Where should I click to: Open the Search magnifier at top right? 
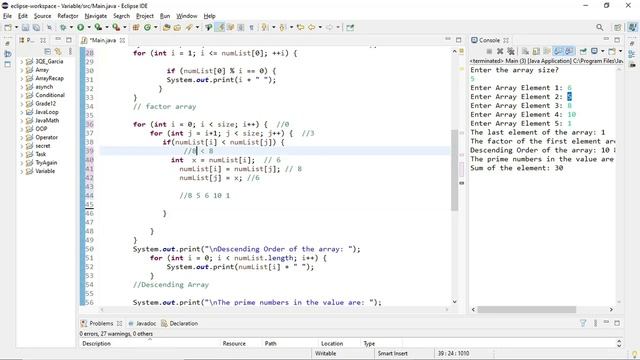click(600, 27)
